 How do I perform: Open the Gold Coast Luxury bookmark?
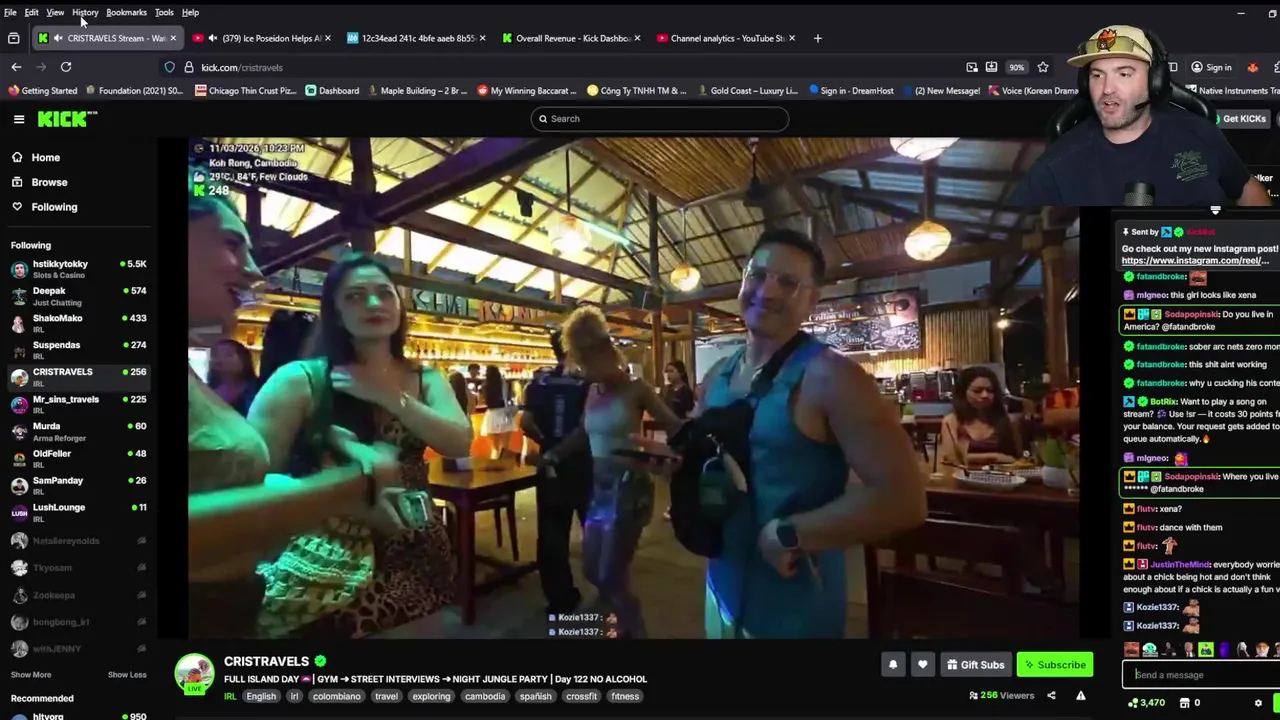[746, 90]
